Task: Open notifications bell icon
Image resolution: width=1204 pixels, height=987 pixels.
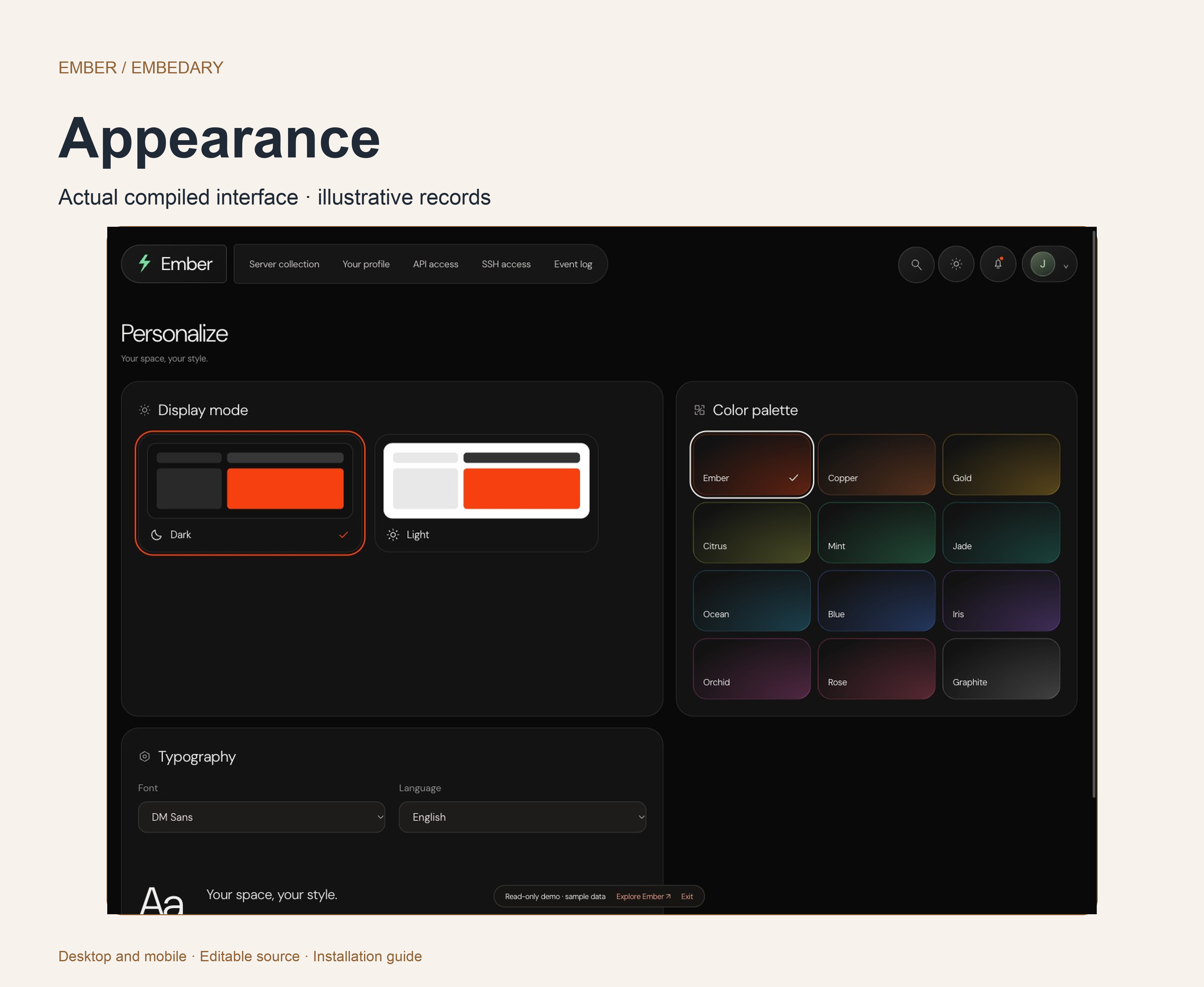Action: (x=998, y=264)
